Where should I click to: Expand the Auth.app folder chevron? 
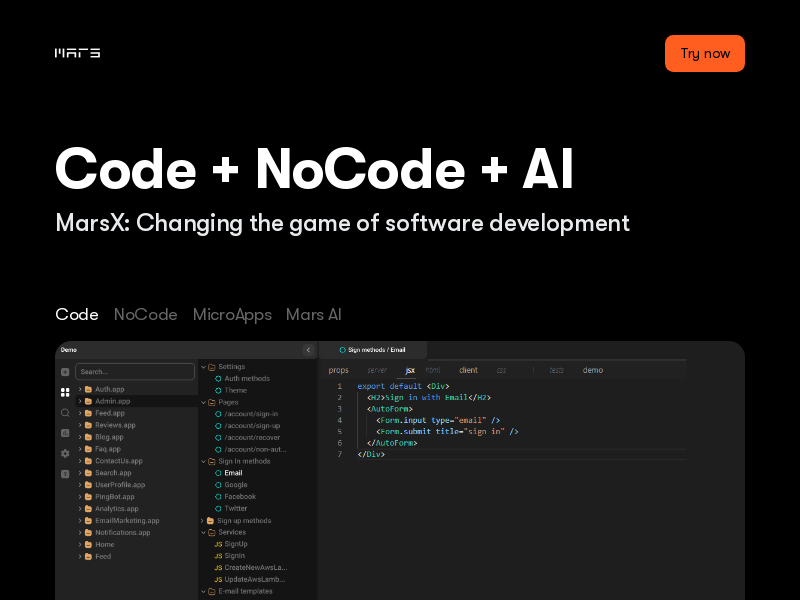point(80,389)
